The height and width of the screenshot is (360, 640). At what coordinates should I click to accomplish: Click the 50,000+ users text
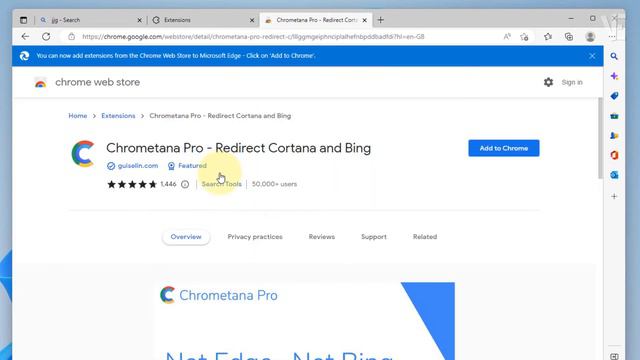point(274,184)
